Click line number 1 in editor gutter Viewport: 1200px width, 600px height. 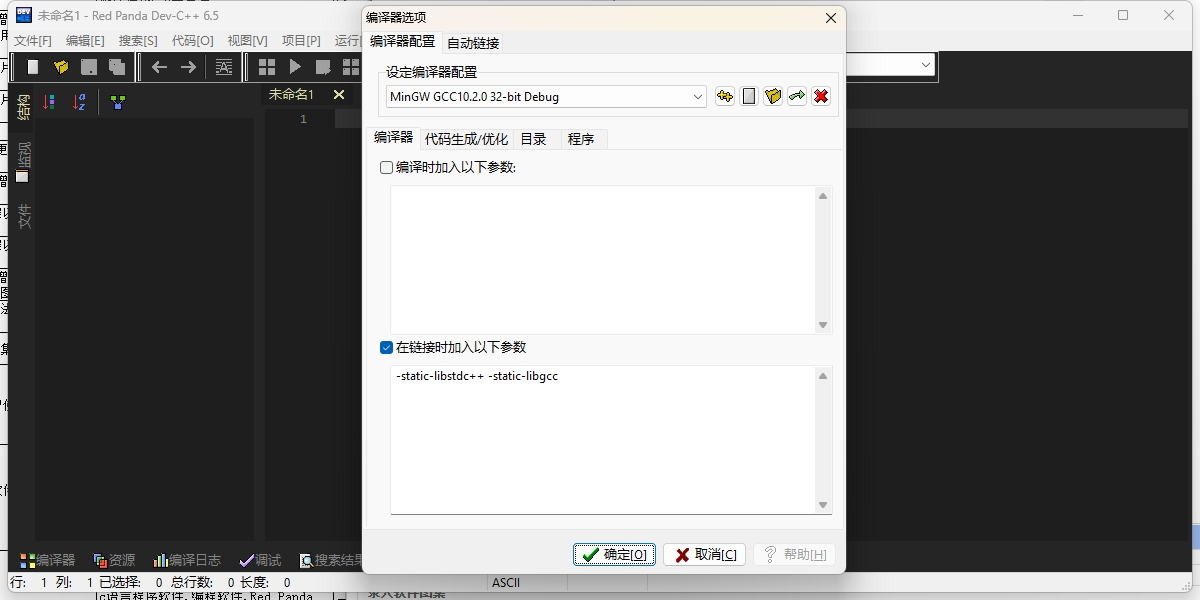coord(302,119)
